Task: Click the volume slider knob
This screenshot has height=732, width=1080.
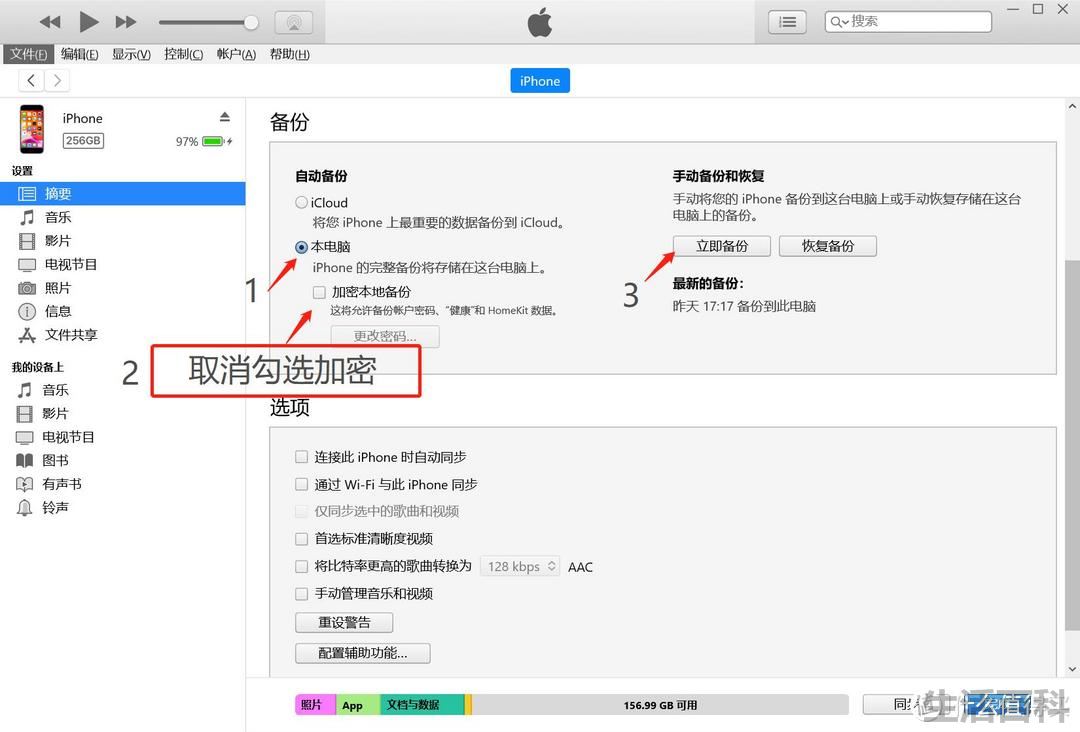Action: [251, 23]
